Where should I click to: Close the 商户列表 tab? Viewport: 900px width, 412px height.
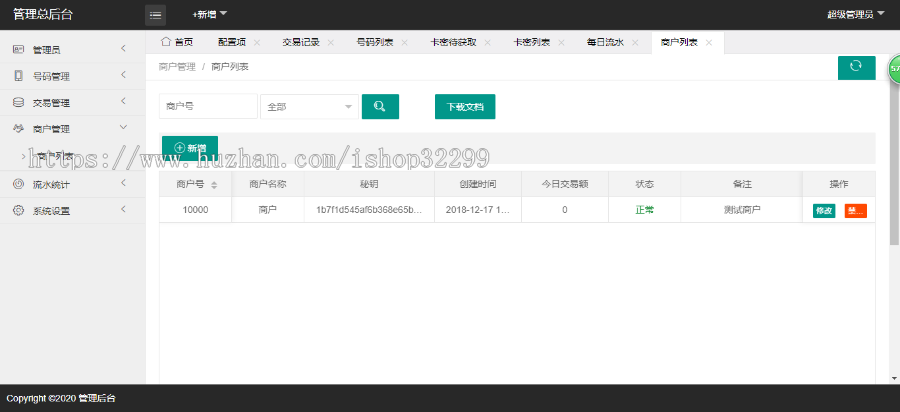pos(709,42)
